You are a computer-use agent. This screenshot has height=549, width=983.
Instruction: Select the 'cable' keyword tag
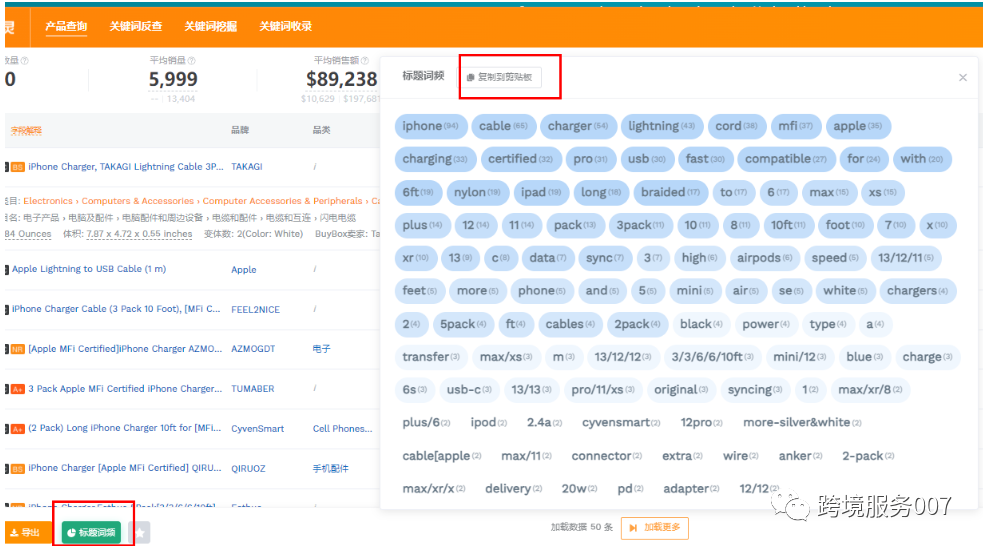pos(503,126)
